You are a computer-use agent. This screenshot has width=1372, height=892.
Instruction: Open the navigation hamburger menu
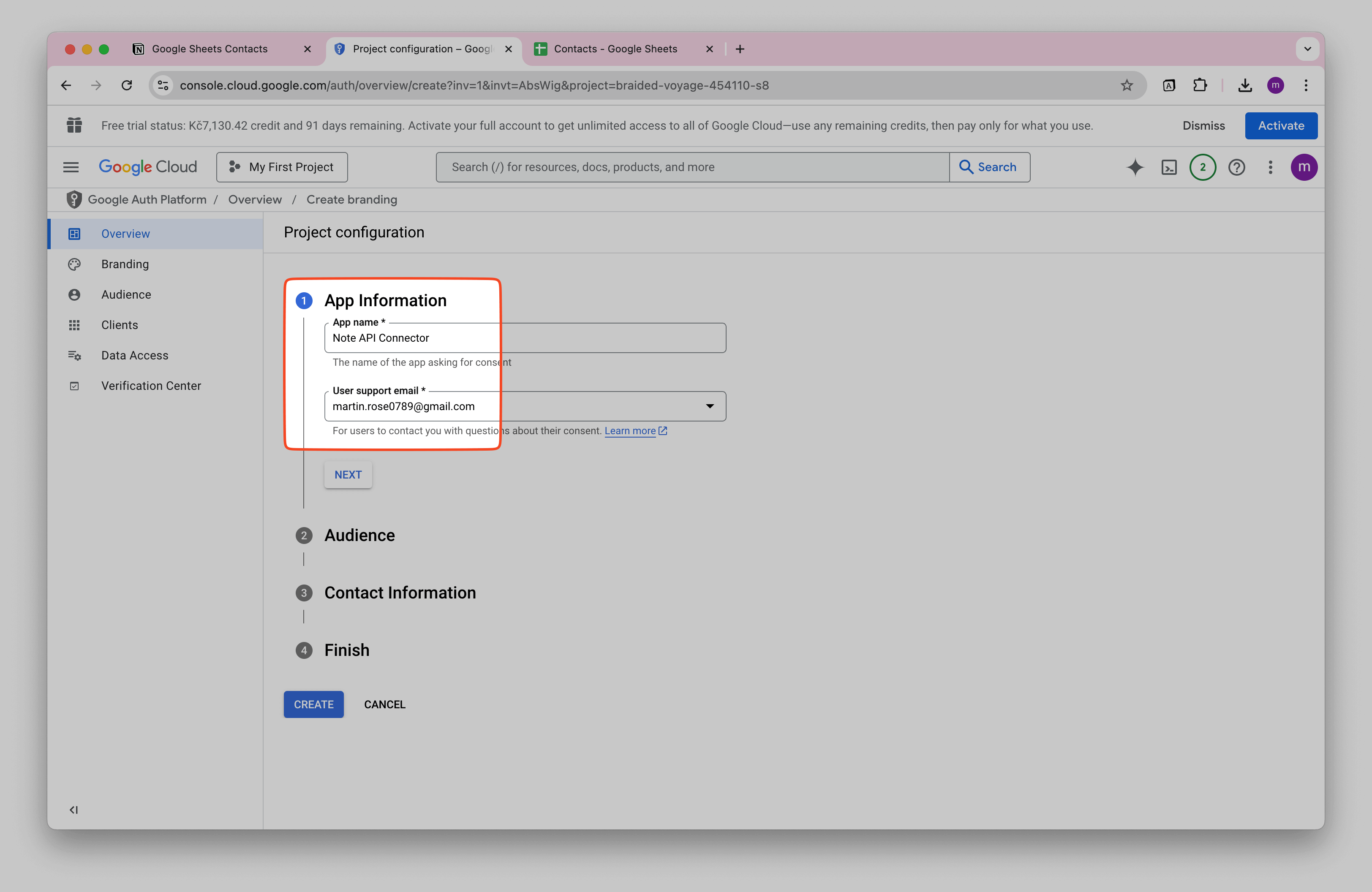point(70,167)
